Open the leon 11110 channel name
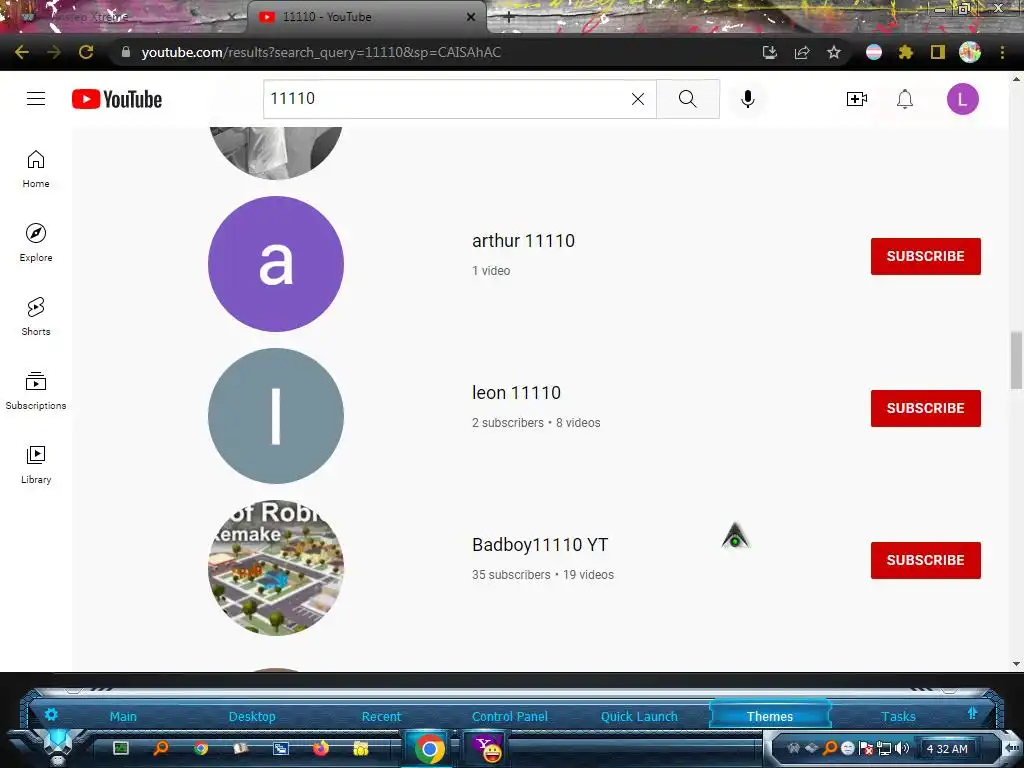The image size is (1024, 768). point(516,393)
